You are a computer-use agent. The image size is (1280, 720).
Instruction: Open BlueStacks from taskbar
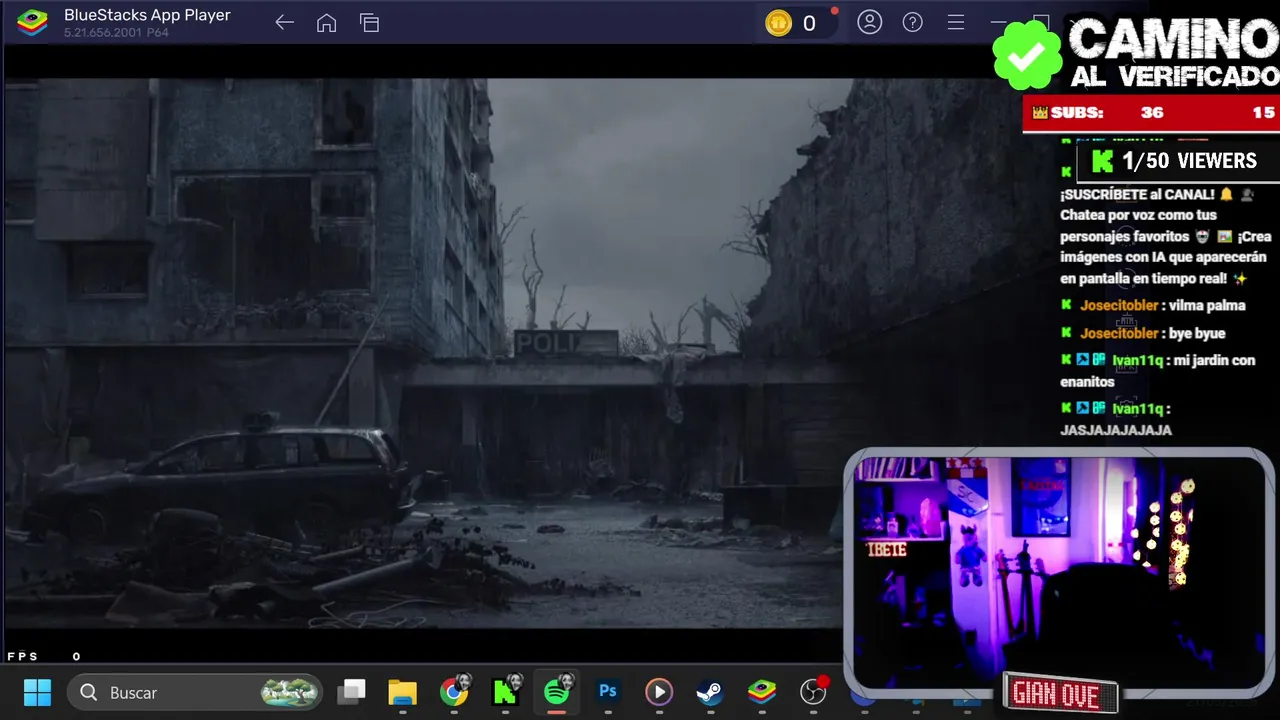762,692
